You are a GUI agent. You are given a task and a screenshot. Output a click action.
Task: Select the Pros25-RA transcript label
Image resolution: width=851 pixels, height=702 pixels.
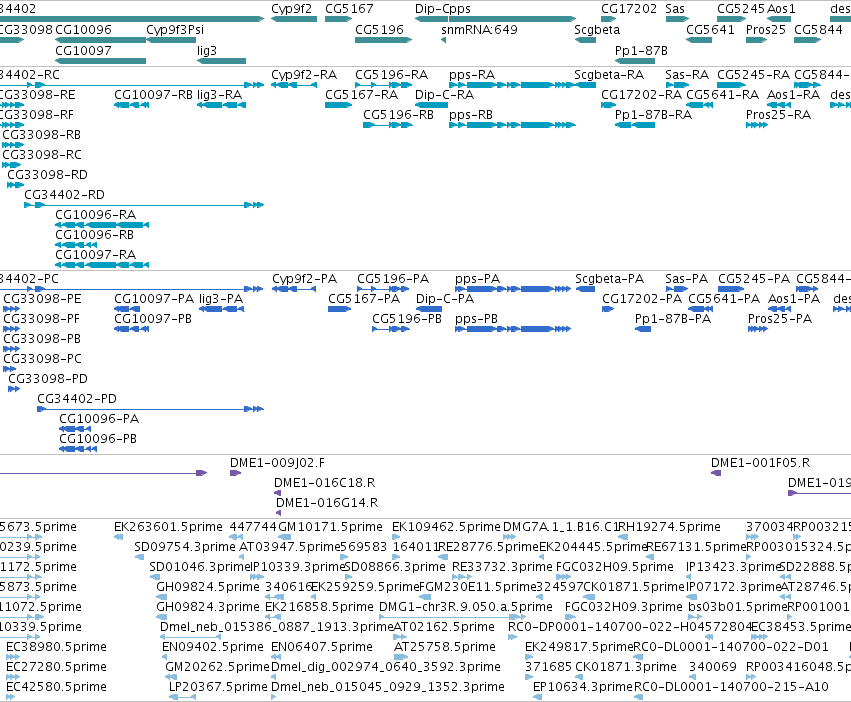(x=778, y=115)
